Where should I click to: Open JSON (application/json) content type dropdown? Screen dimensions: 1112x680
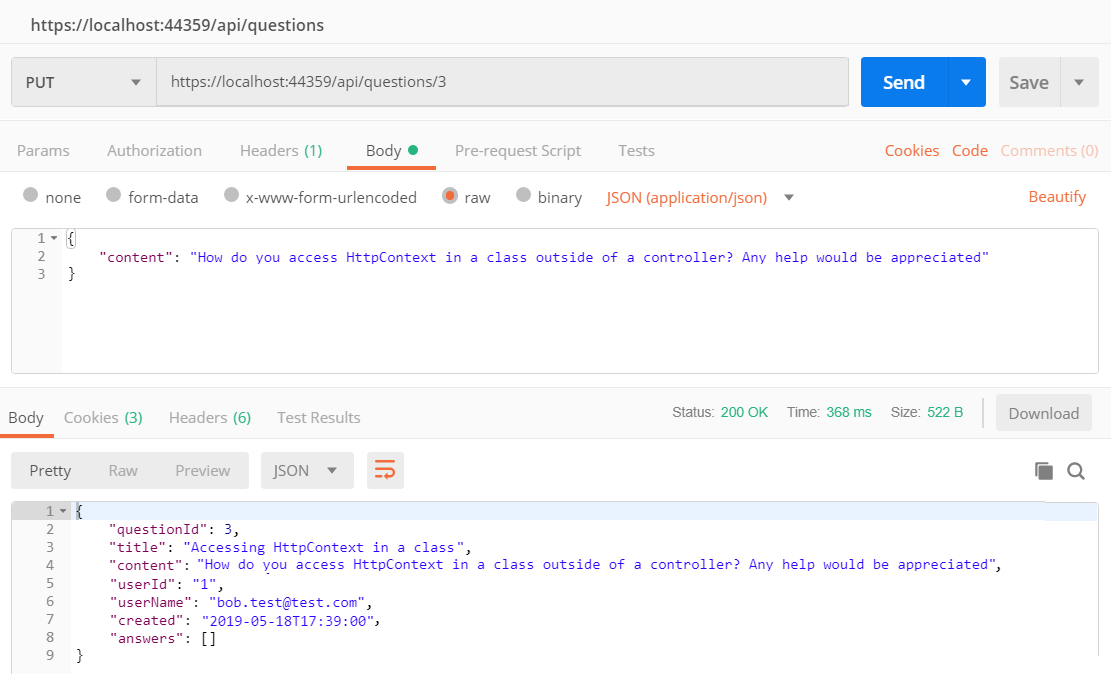789,197
